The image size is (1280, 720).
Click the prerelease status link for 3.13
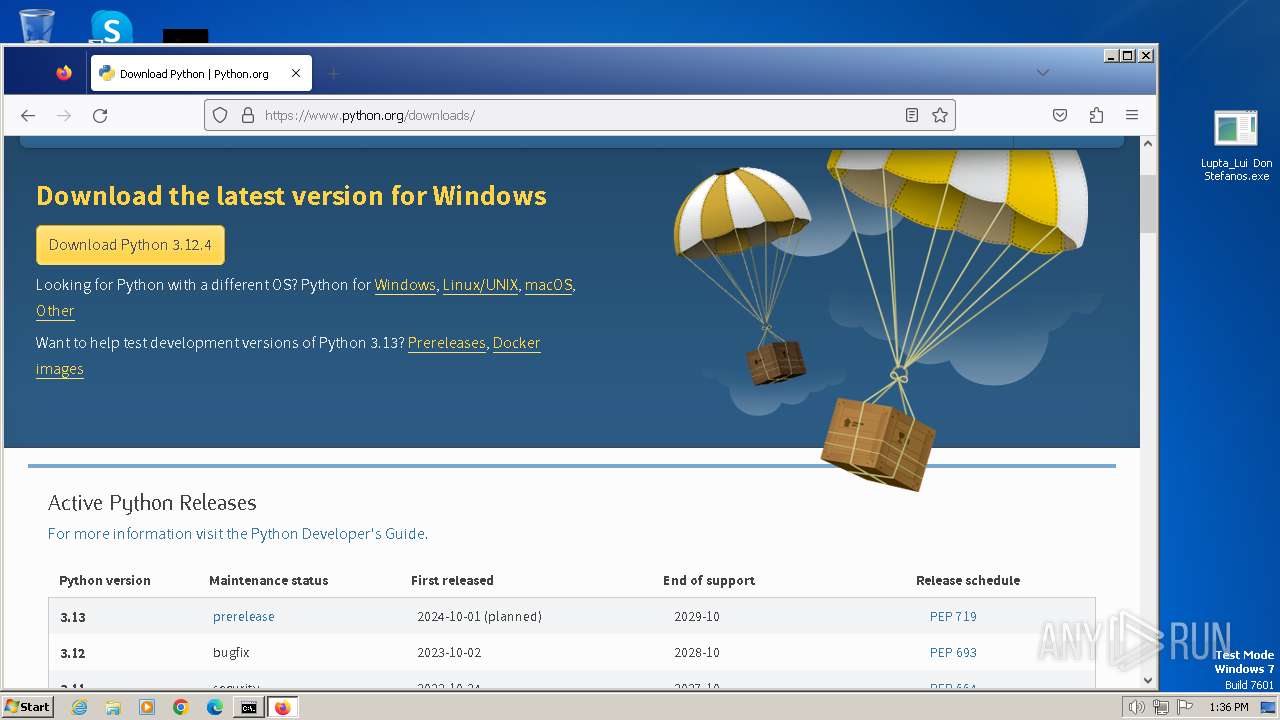click(x=243, y=617)
